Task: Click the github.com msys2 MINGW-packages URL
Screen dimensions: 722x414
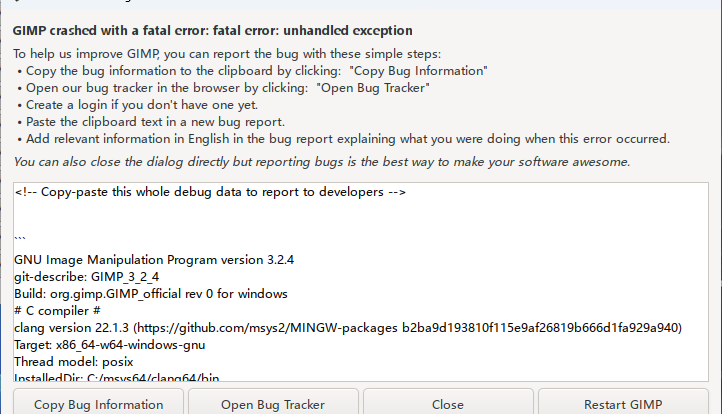Action: [267, 328]
